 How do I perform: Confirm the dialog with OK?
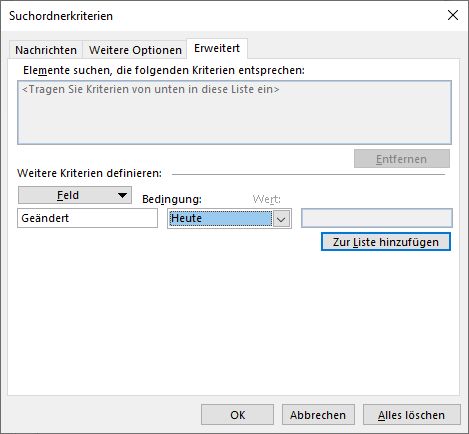(237, 415)
